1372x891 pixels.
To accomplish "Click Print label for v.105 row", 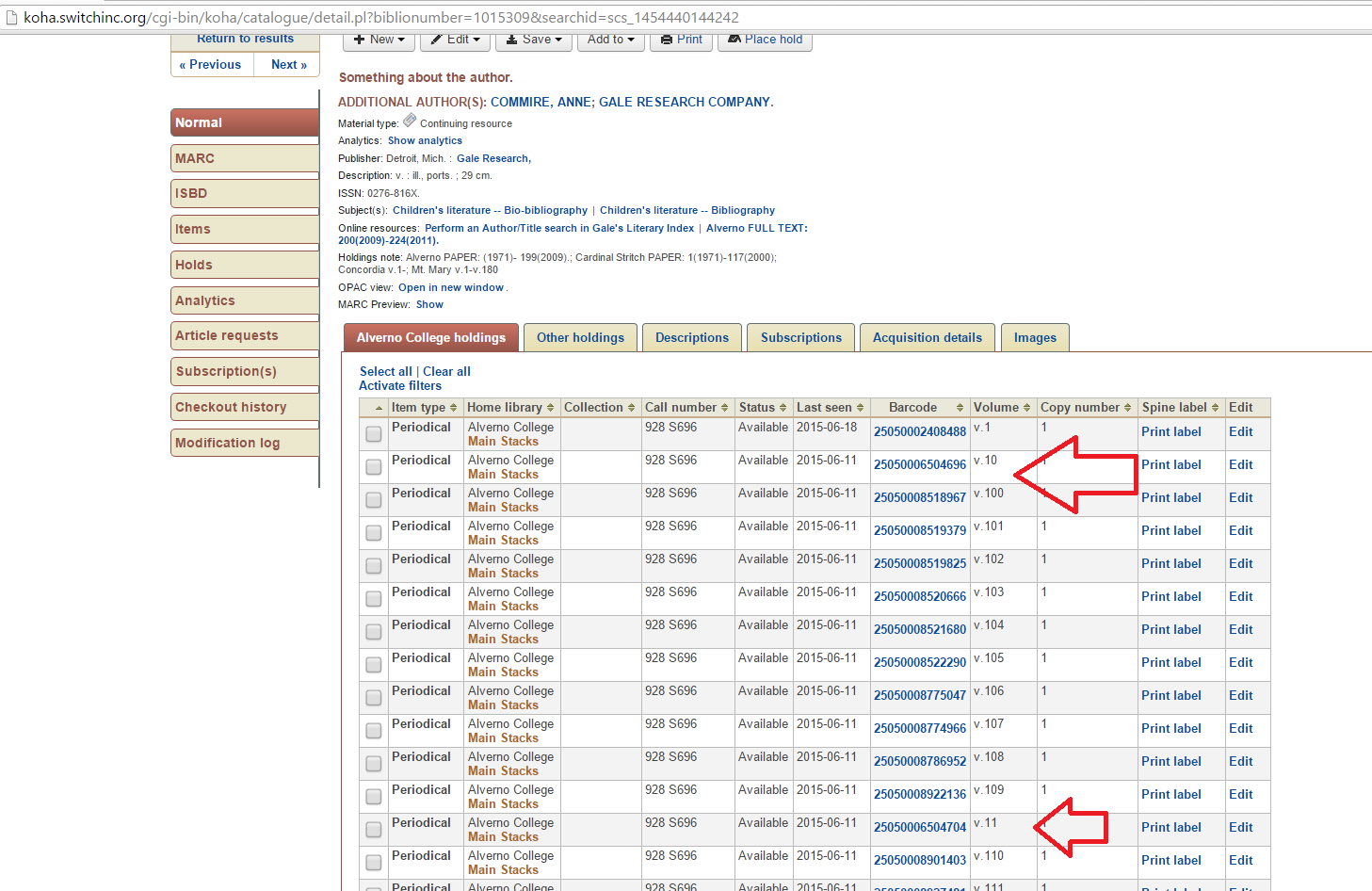I will tap(1170, 663).
